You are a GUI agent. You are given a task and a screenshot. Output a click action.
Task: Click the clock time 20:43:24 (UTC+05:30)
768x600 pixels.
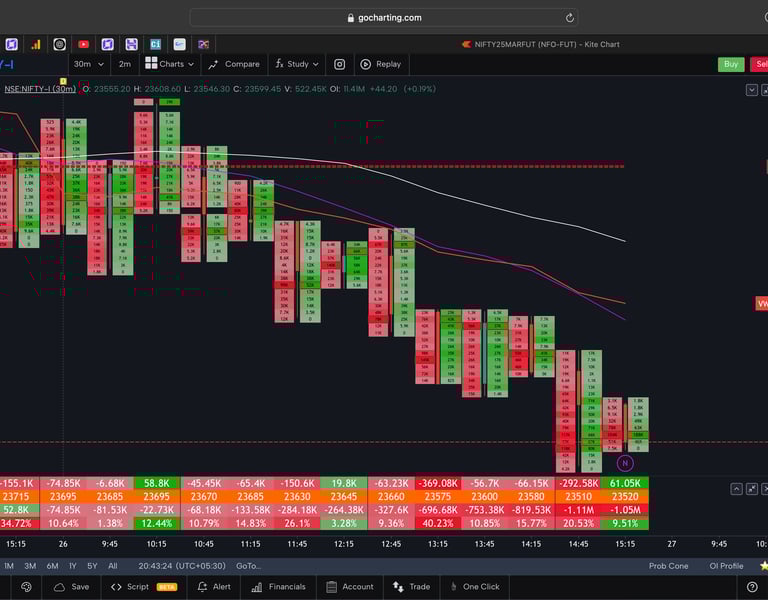click(x=182, y=566)
